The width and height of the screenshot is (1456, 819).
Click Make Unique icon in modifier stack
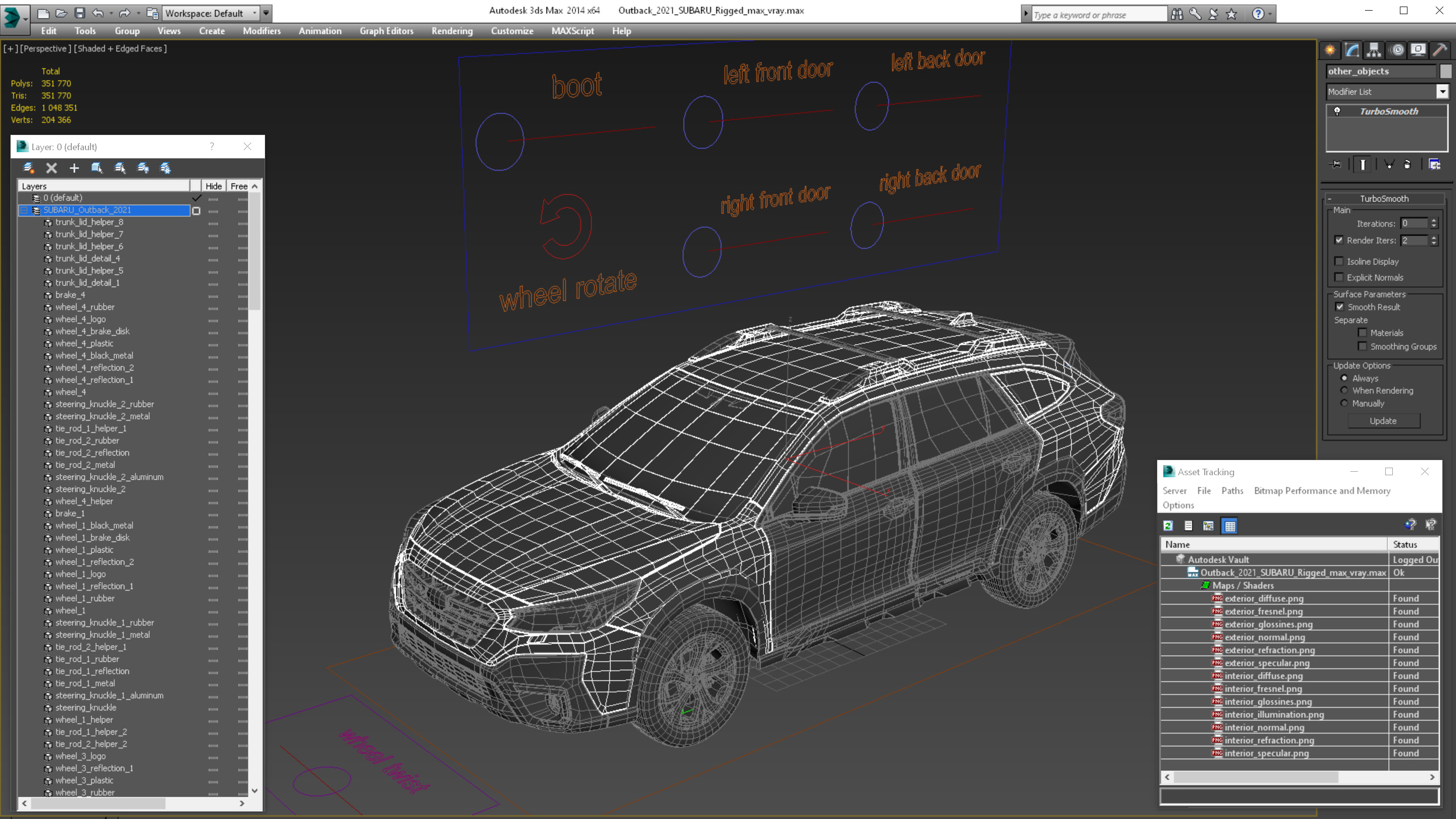pos(1389,164)
